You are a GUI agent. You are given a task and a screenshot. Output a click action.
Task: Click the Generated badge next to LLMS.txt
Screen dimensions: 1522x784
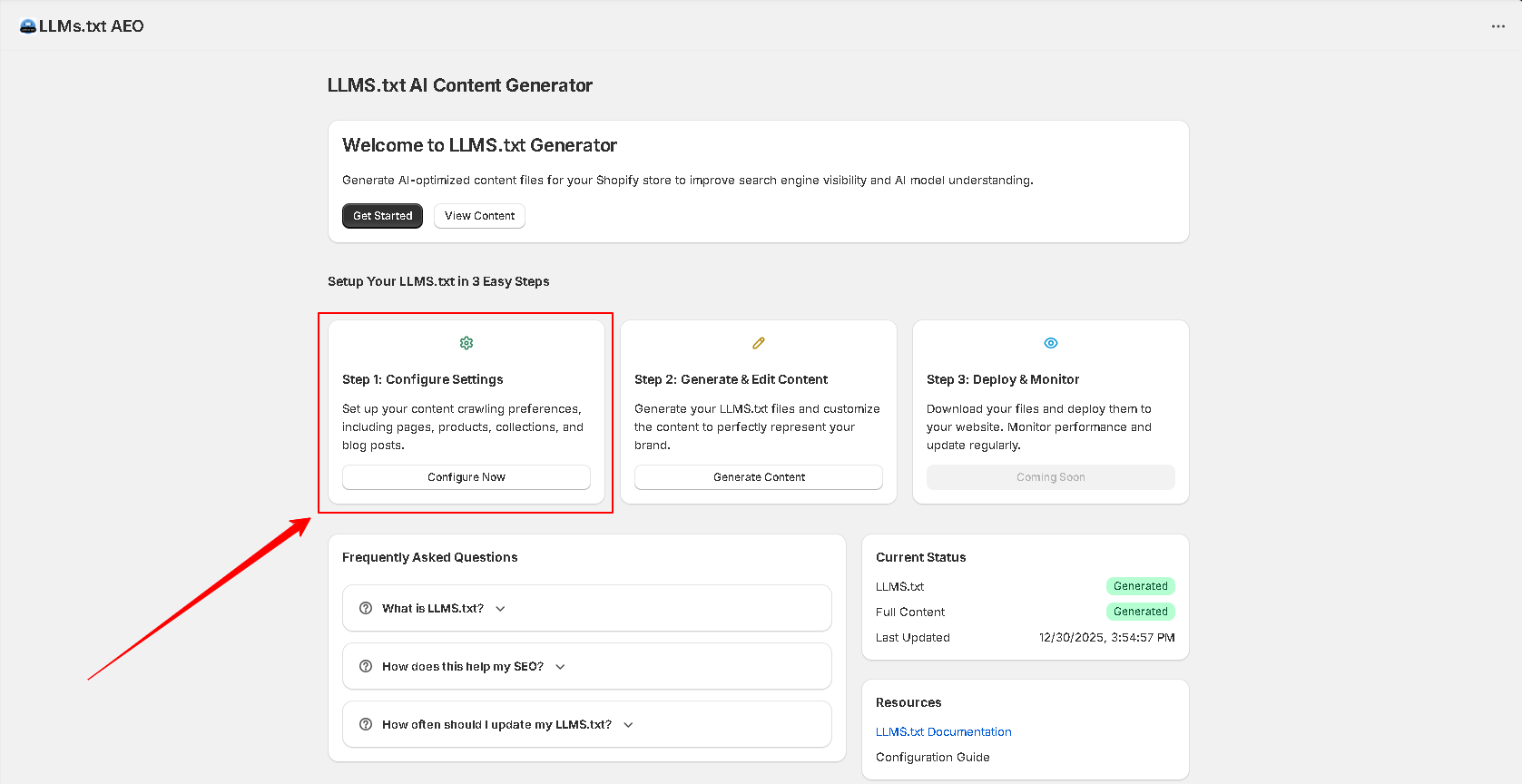tap(1140, 586)
